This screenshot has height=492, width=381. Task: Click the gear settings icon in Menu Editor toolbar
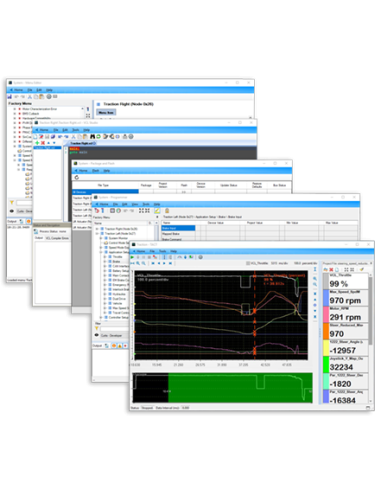point(49,97)
